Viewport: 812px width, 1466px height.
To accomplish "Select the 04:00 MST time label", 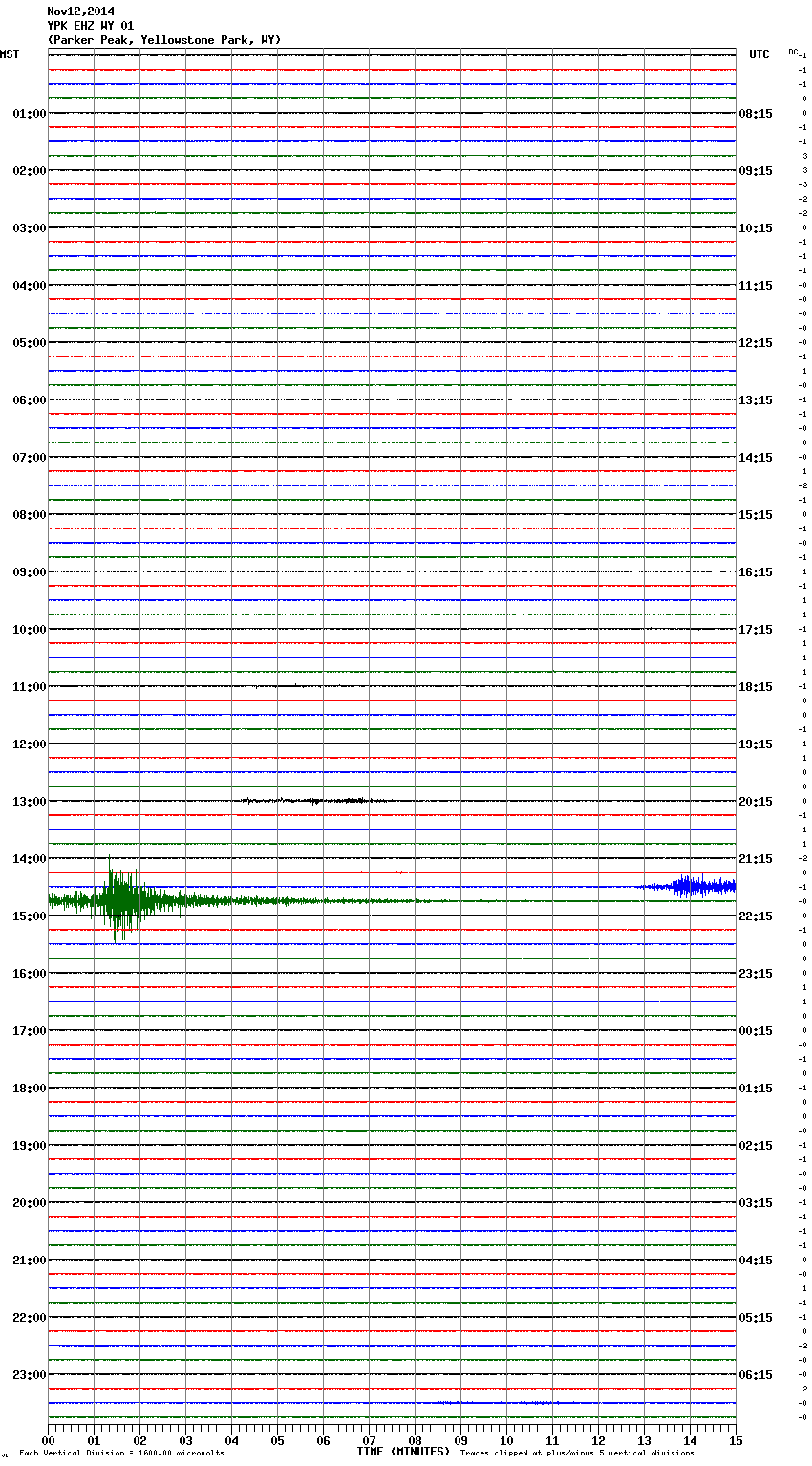I will click(29, 286).
